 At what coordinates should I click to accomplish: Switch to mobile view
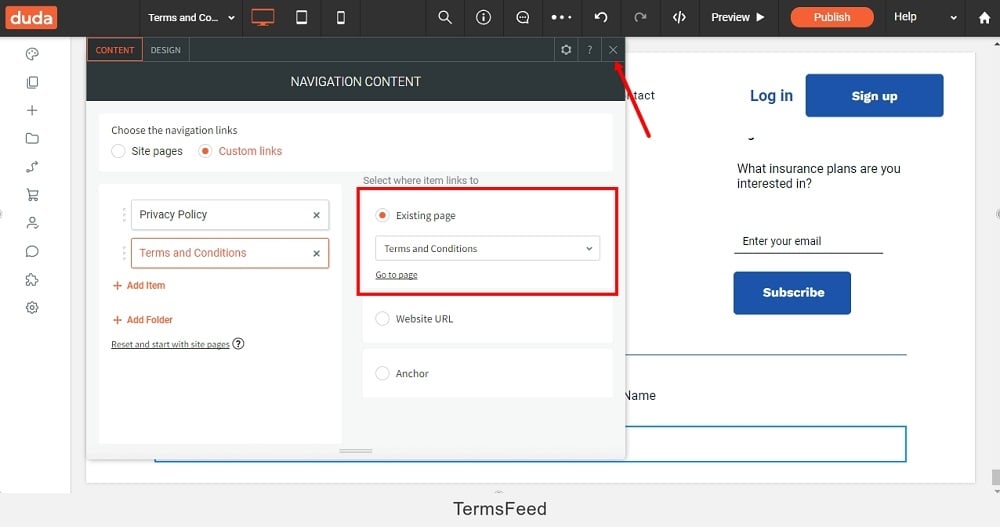click(x=341, y=18)
